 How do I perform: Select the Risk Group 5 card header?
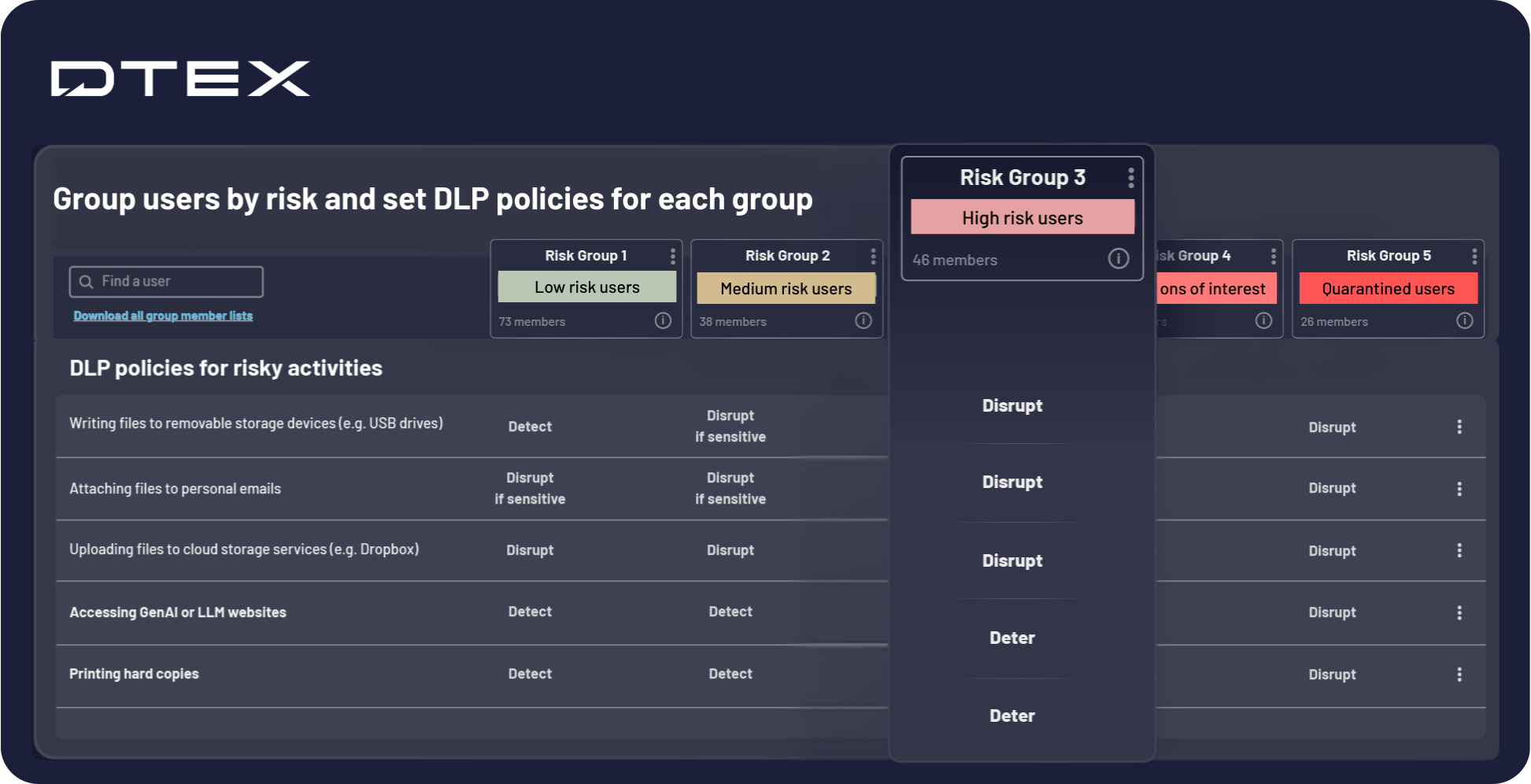click(1390, 255)
